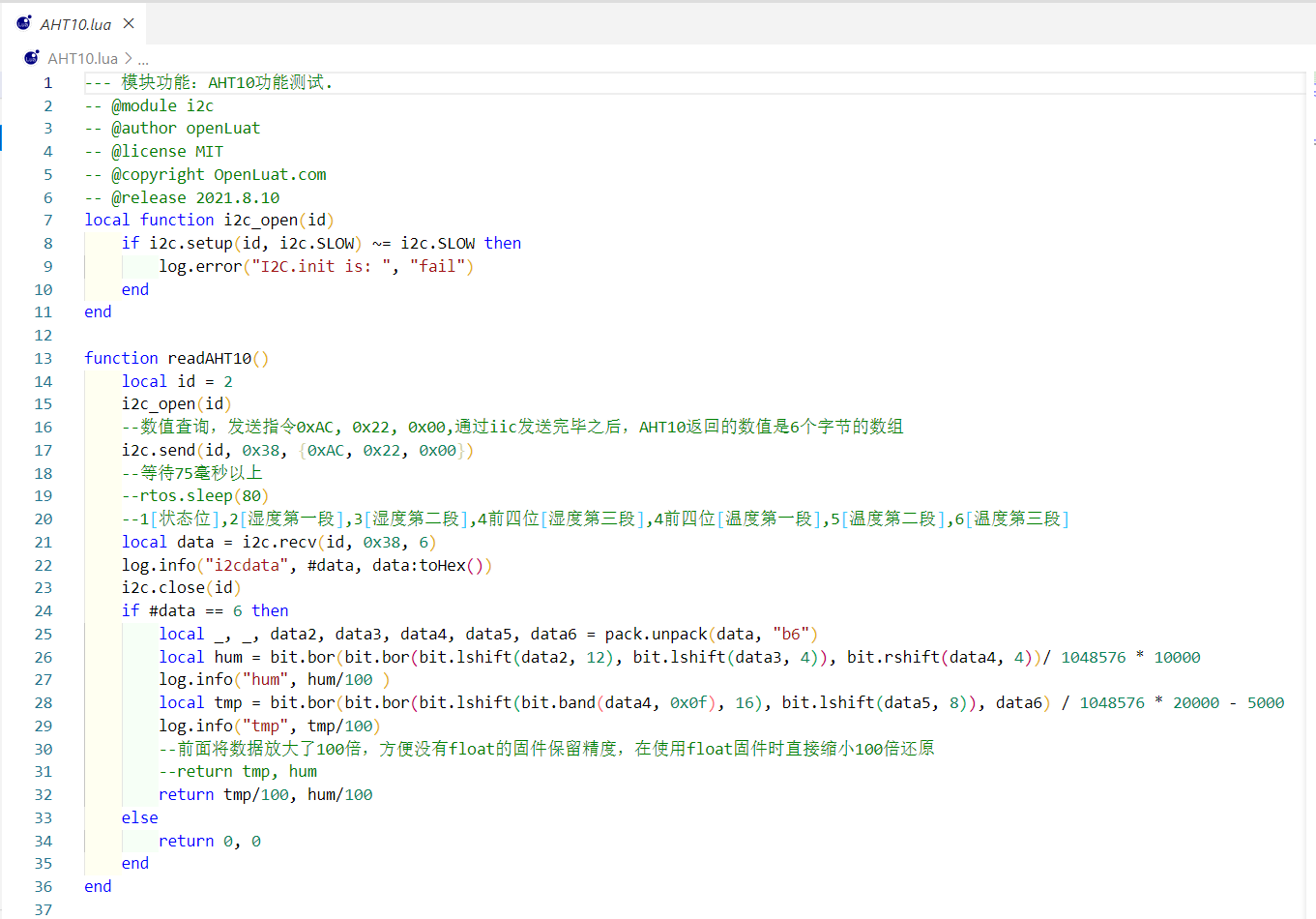Viewport: 1316px width, 919px height.
Task: Click the commented '--rtos.sleep(80)' line
Action: coord(195,496)
